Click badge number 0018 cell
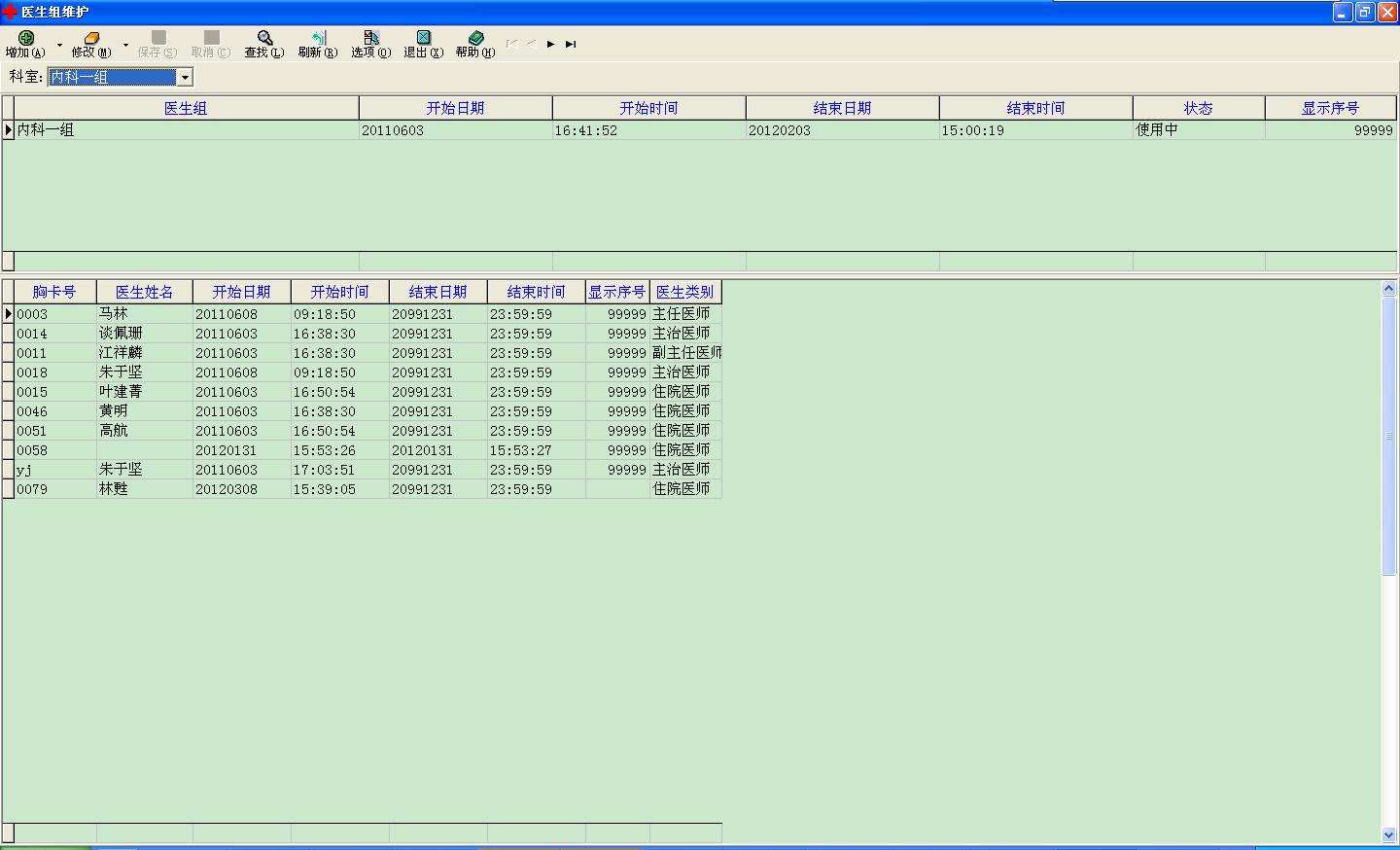 54,372
